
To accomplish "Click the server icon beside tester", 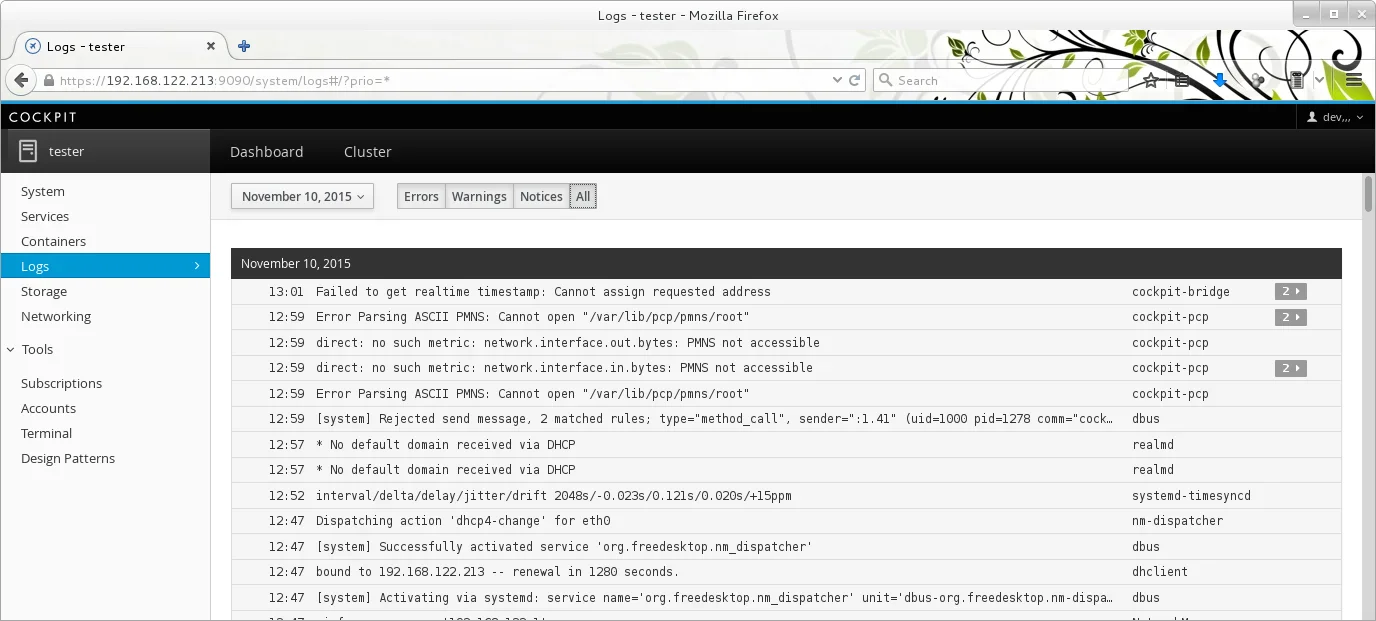I will (x=27, y=151).
